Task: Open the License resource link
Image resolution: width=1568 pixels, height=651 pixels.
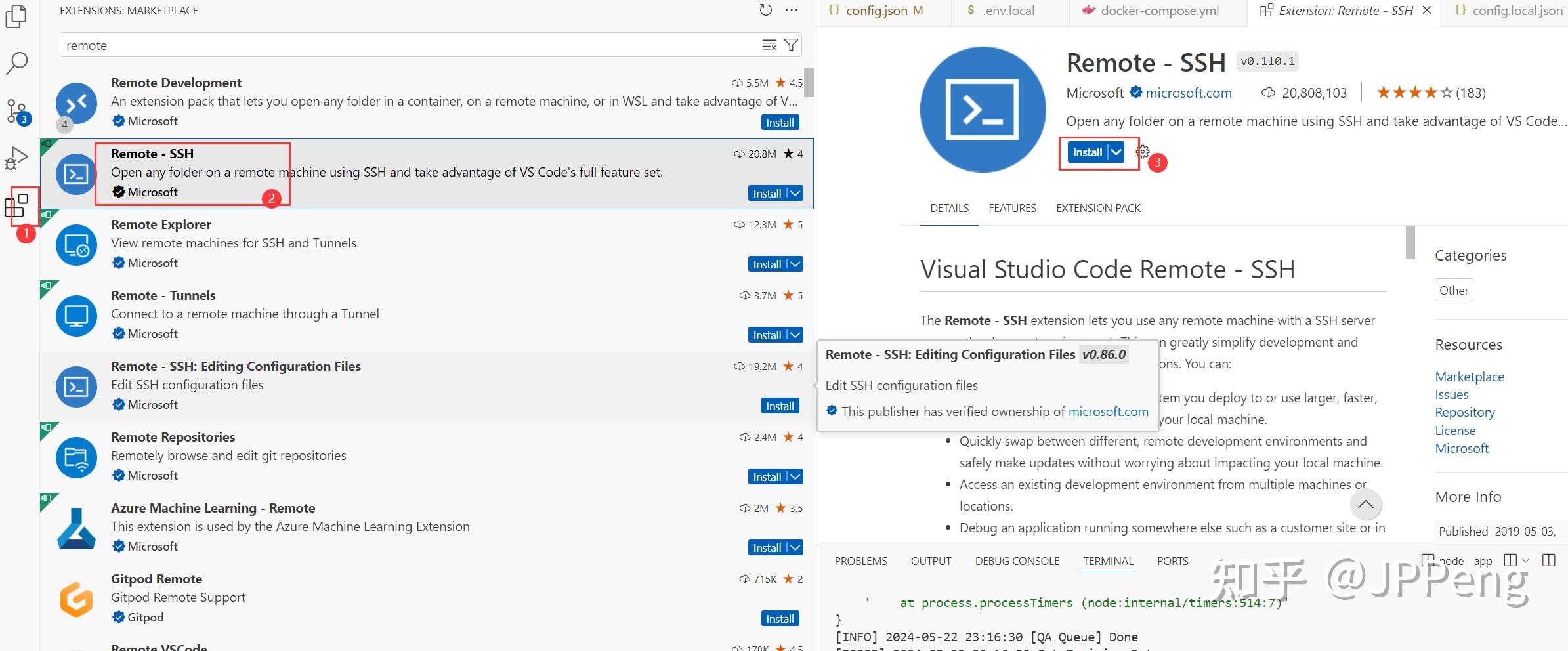Action: coord(1455,430)
